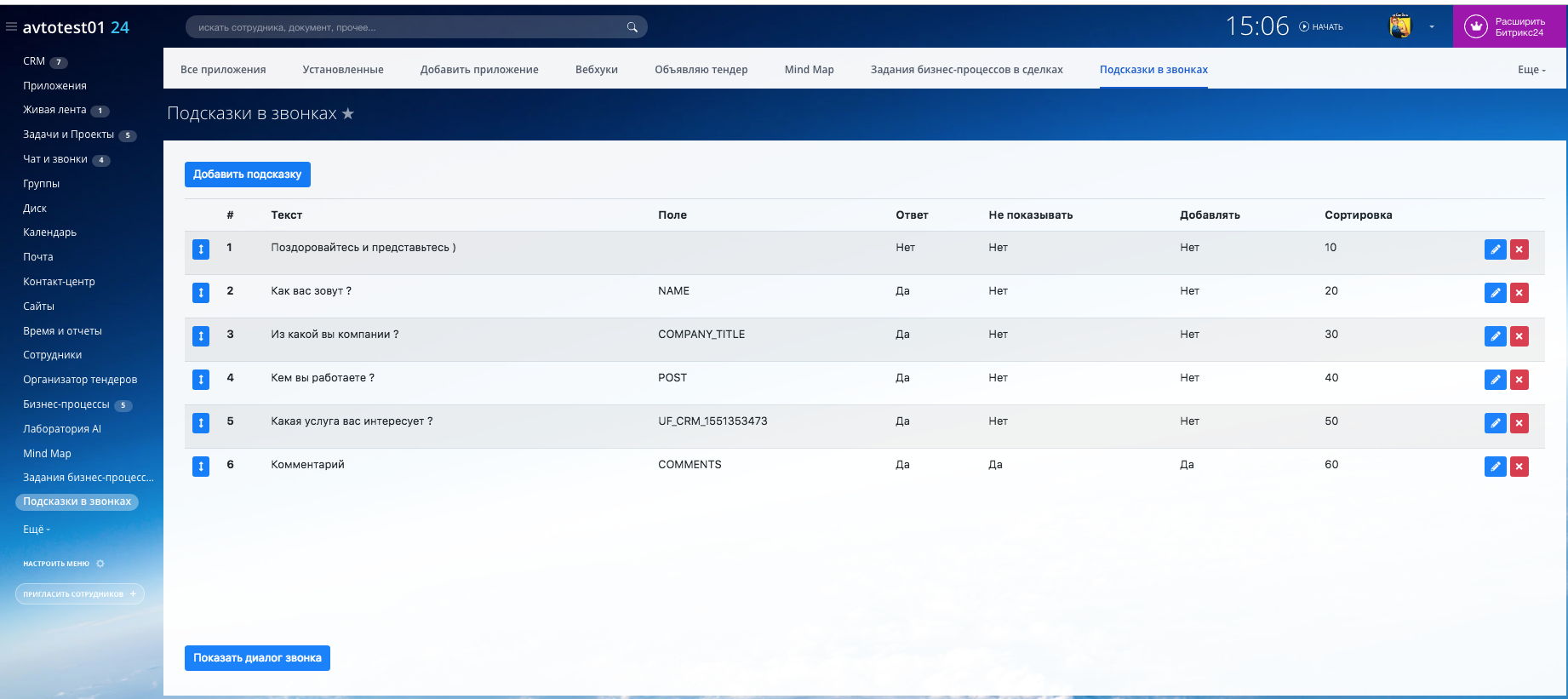Switch to the 'Вебхуки' tab
This screenshot has width=1568, height=699.
tap(596, 70)
